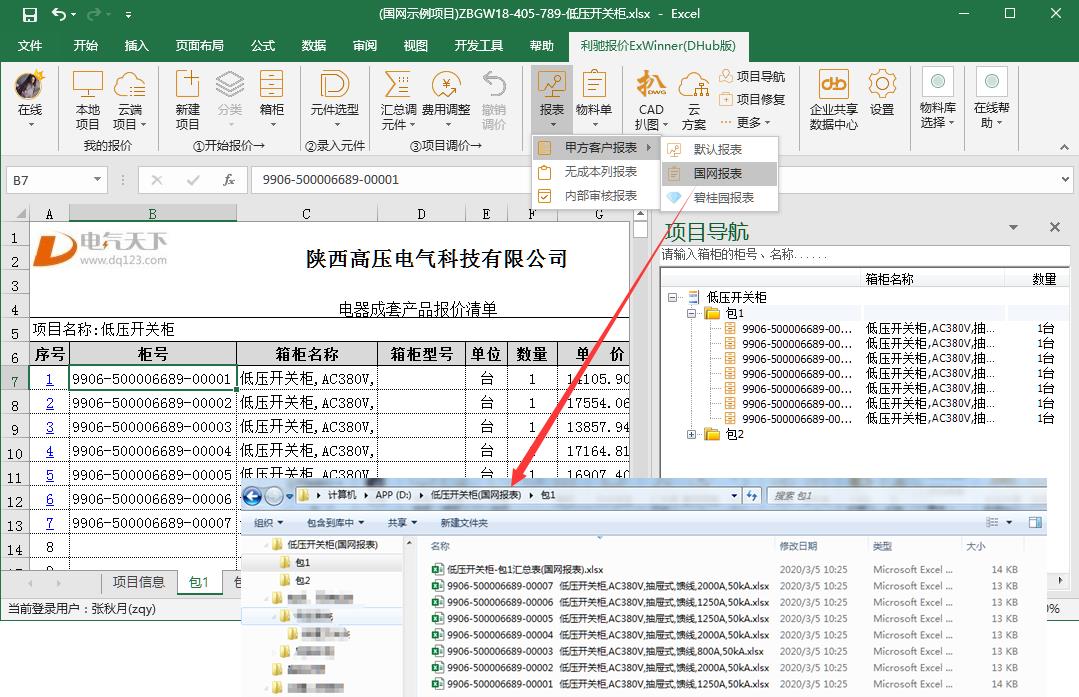Click refresh icon in Explorer address bar
1079x697 pixels.
[x=751, y=495]
